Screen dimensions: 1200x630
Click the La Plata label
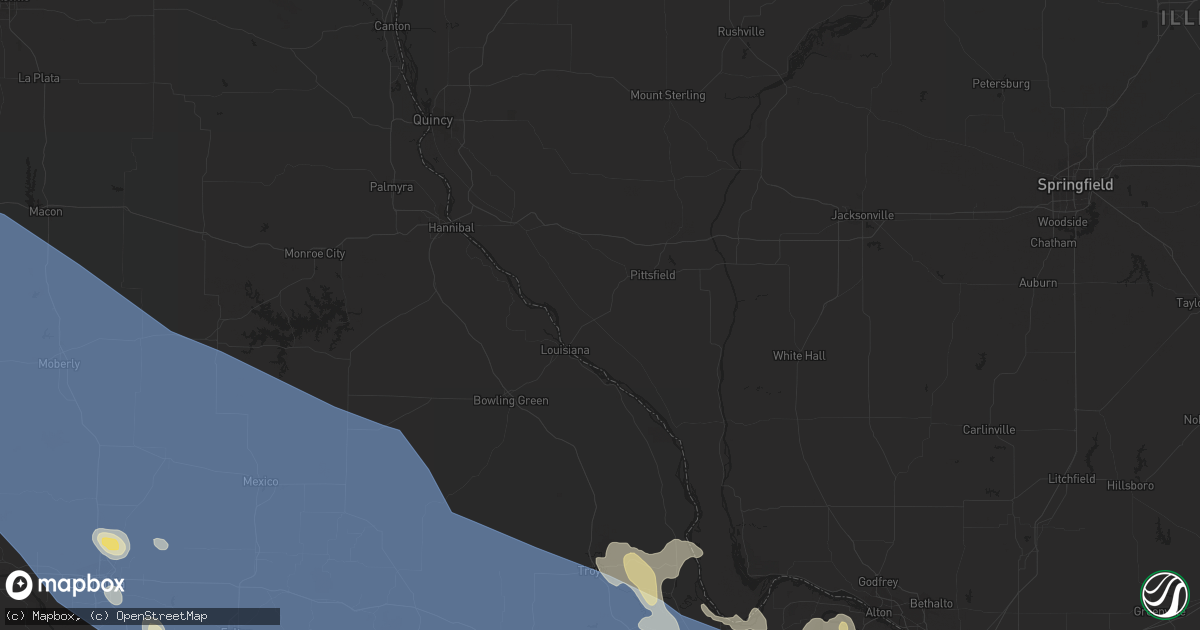pyautogui.click(x=40, y=78)
